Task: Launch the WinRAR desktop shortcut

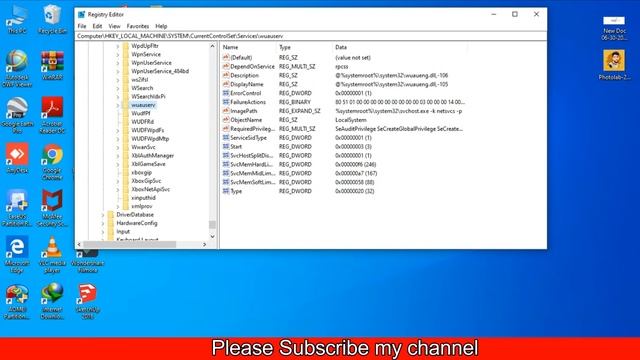Action: tap(52, 65)
